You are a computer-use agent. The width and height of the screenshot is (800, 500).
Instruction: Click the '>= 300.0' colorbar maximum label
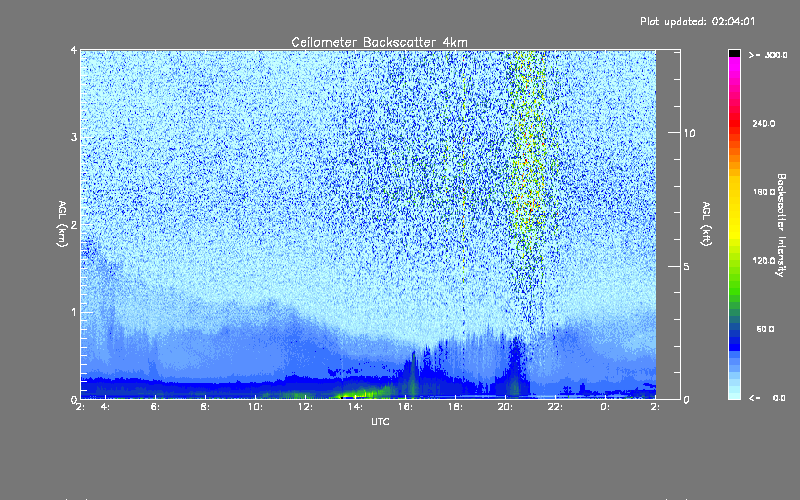point(768,55)
